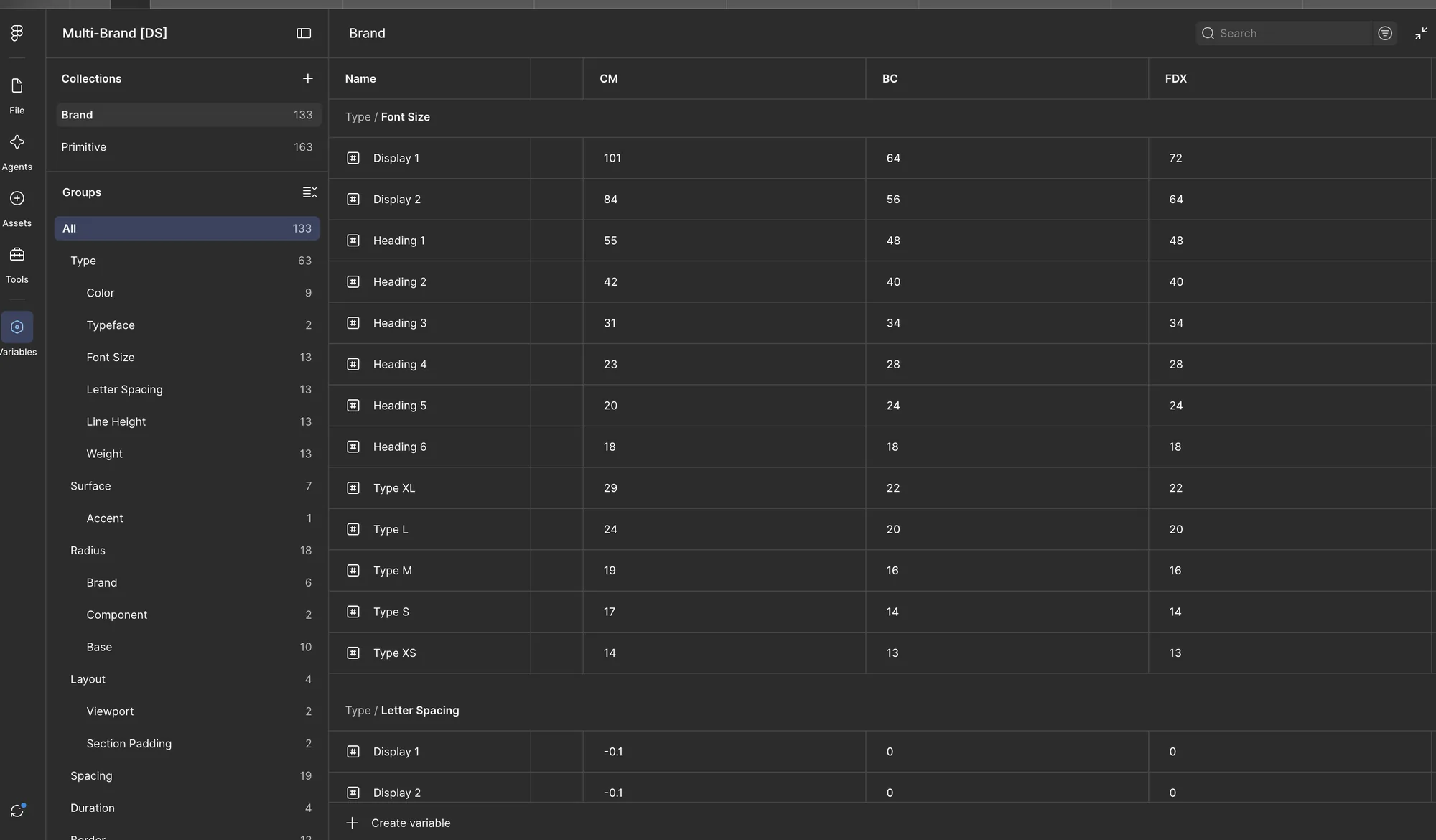Toggle the sidebar panel layout icon
The height and width of the screenshot is (840, 1436).
coord(304,33)
